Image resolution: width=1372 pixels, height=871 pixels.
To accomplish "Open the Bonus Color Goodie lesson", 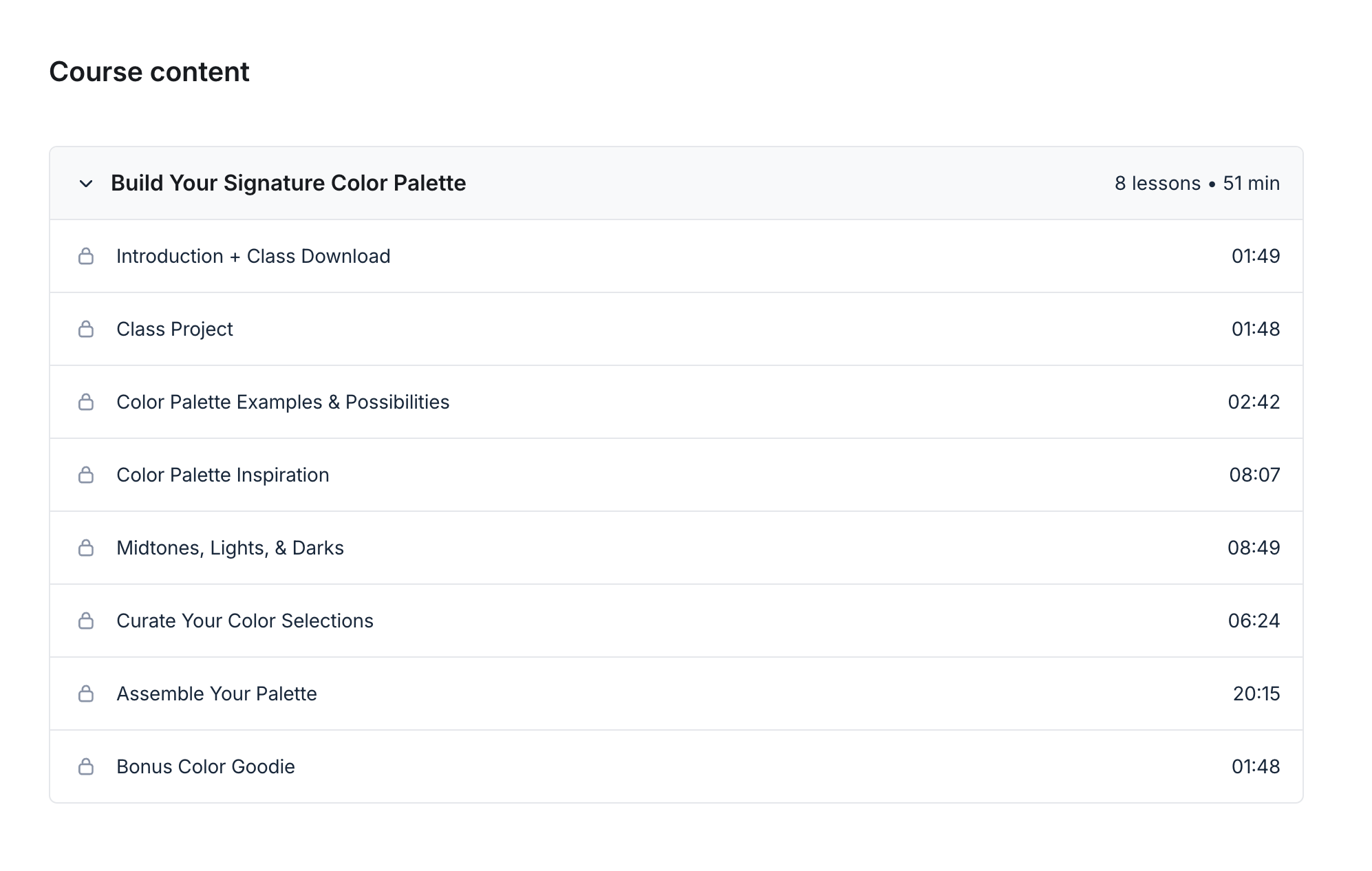I will click(206, 766).
